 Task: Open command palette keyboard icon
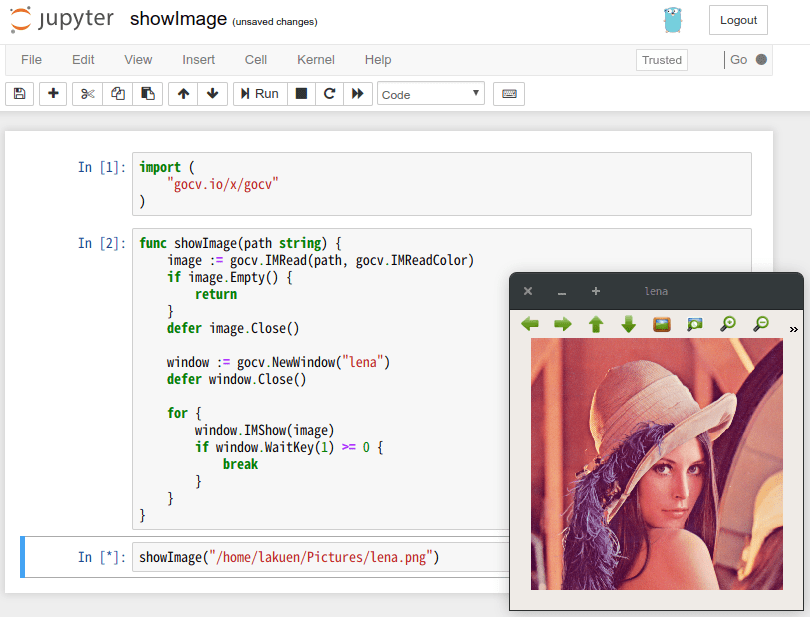(x=509, y=94)
